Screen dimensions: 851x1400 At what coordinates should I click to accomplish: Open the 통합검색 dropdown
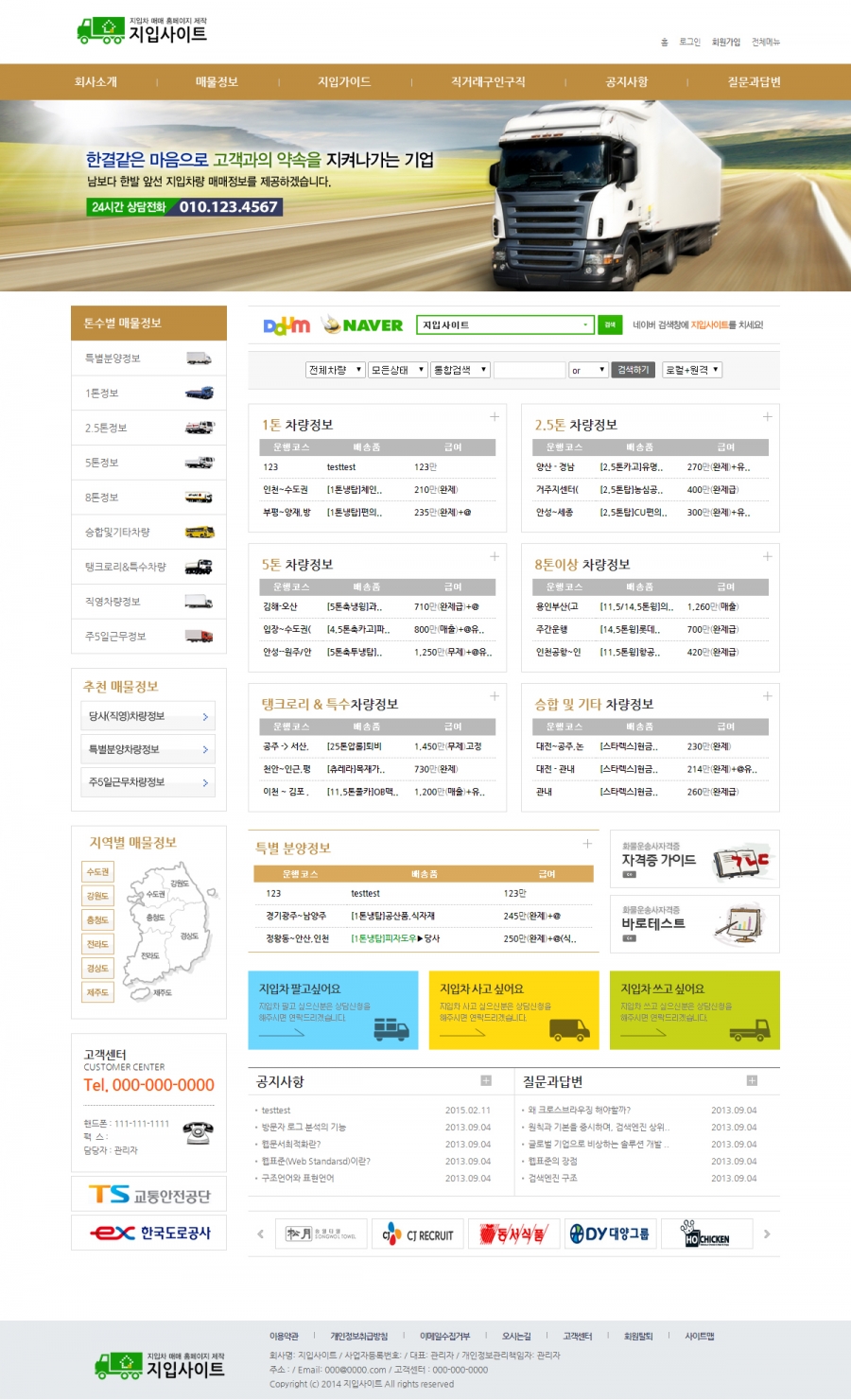pyautogui.click(x=460, y=370)
